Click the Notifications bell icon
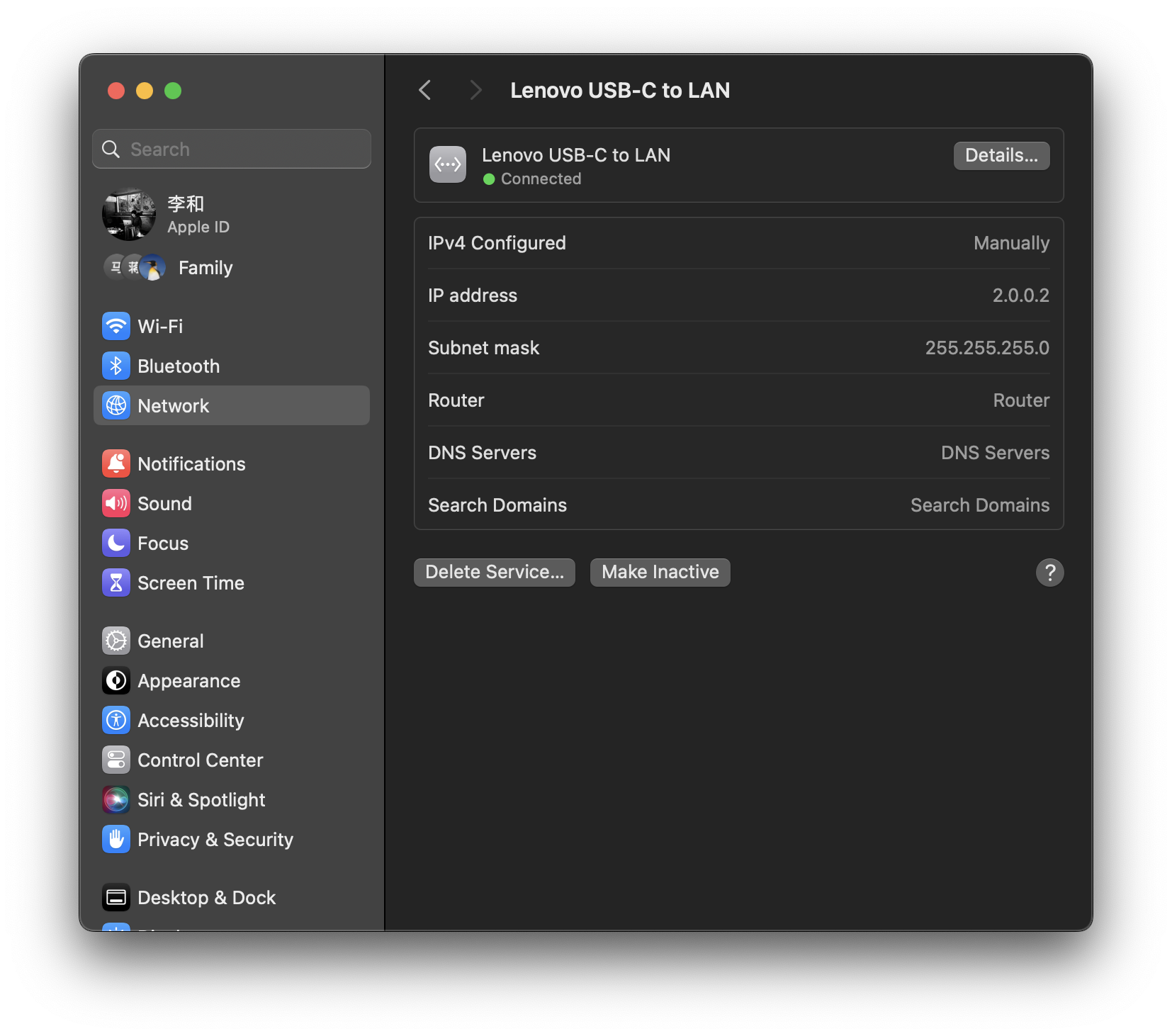The image size is (1172, 1036). tap(116, 464)
